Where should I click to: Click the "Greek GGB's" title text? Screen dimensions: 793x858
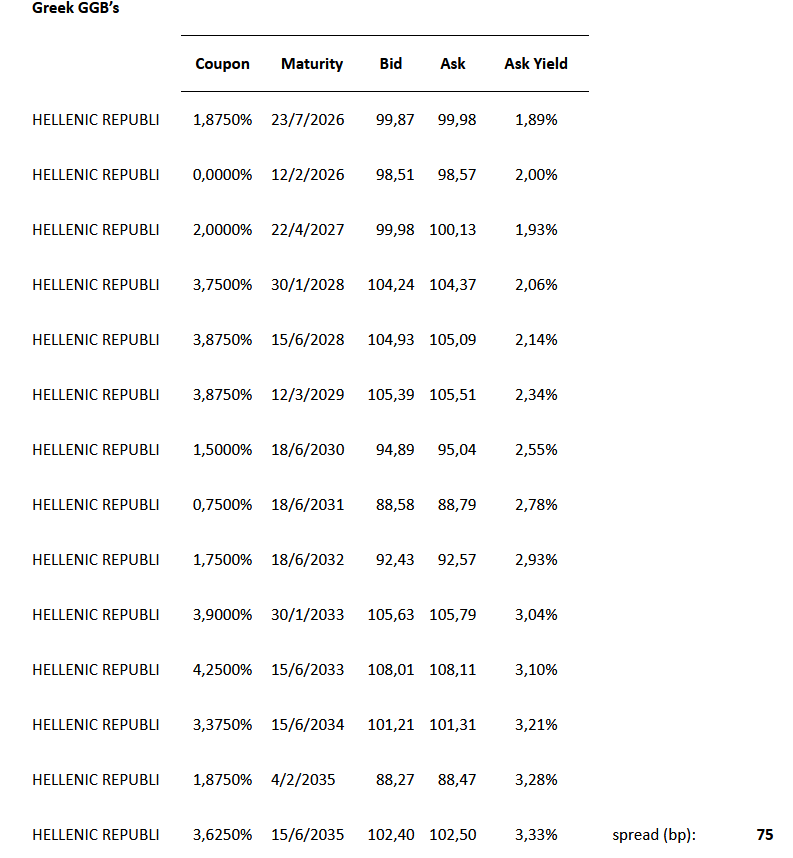tap(76, 8)
